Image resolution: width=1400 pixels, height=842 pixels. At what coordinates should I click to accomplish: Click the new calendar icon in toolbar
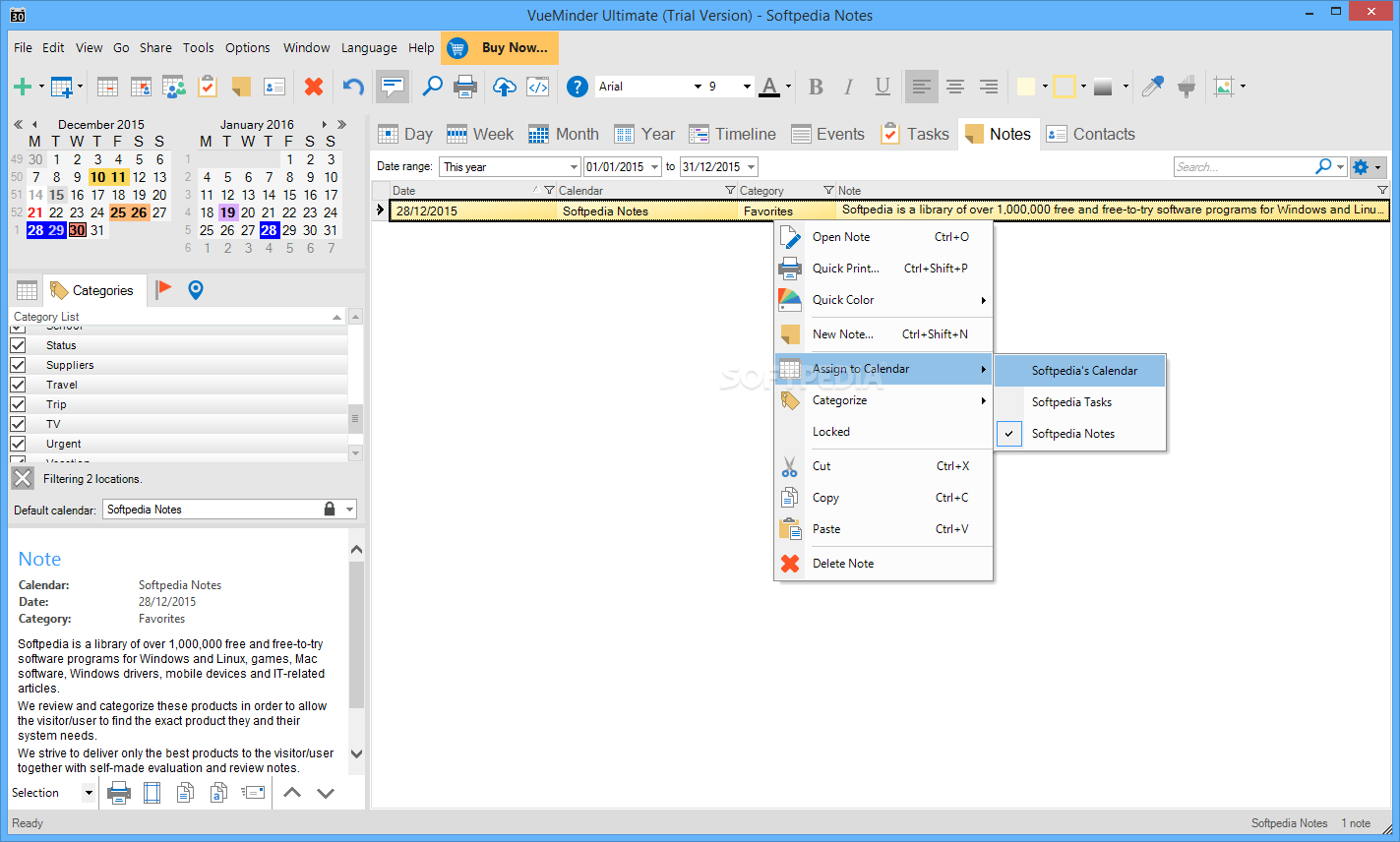point(62,87)
